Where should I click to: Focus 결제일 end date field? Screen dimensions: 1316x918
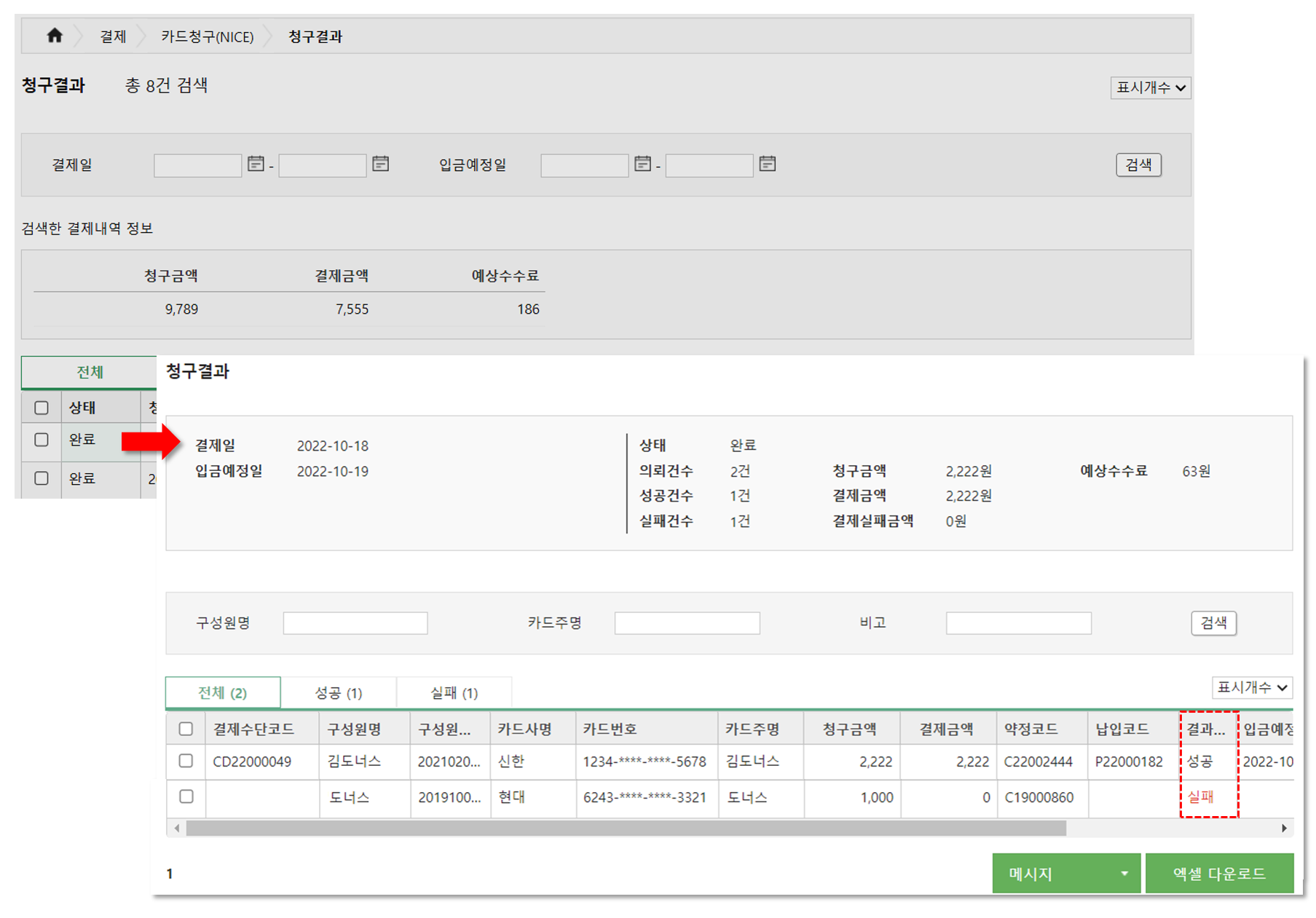coord(322,165)
